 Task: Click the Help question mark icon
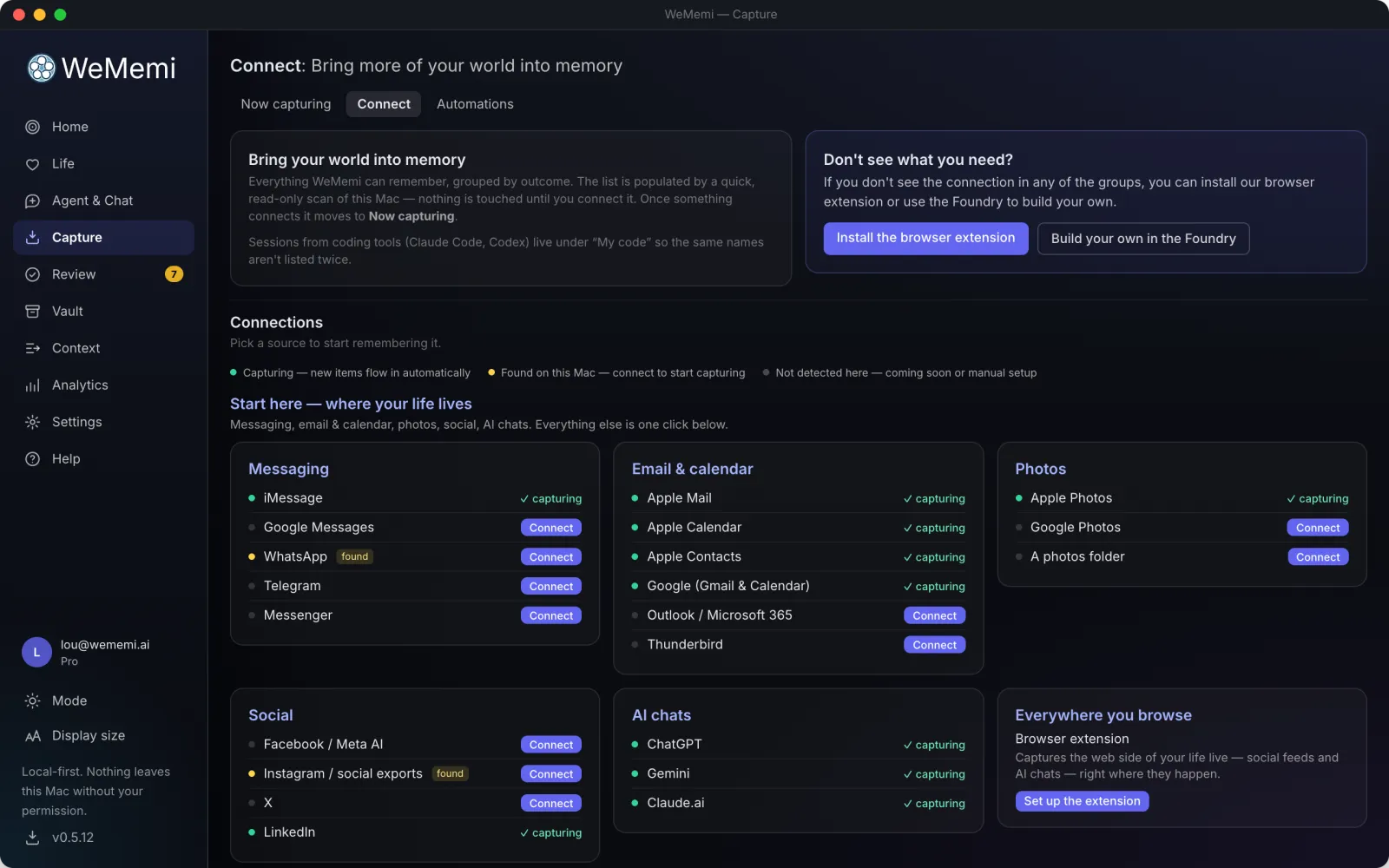pyautogui.click(x=32, y=459)
